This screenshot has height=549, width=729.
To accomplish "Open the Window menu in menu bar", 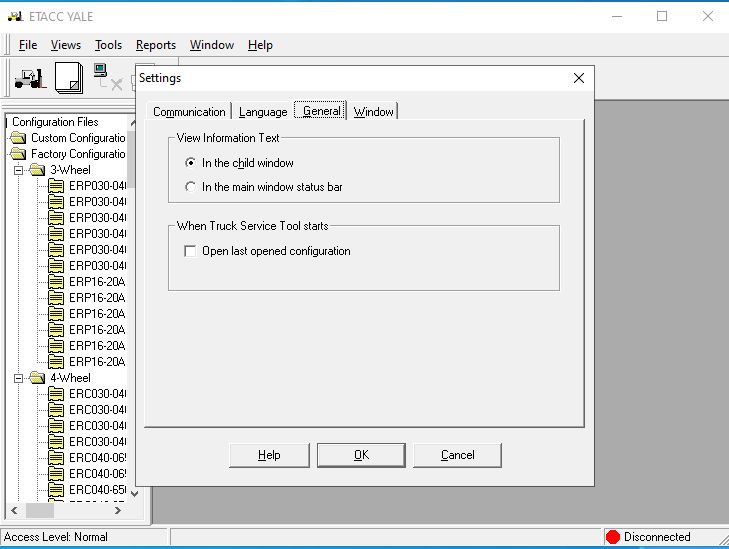I will click(x=212, y=45).
